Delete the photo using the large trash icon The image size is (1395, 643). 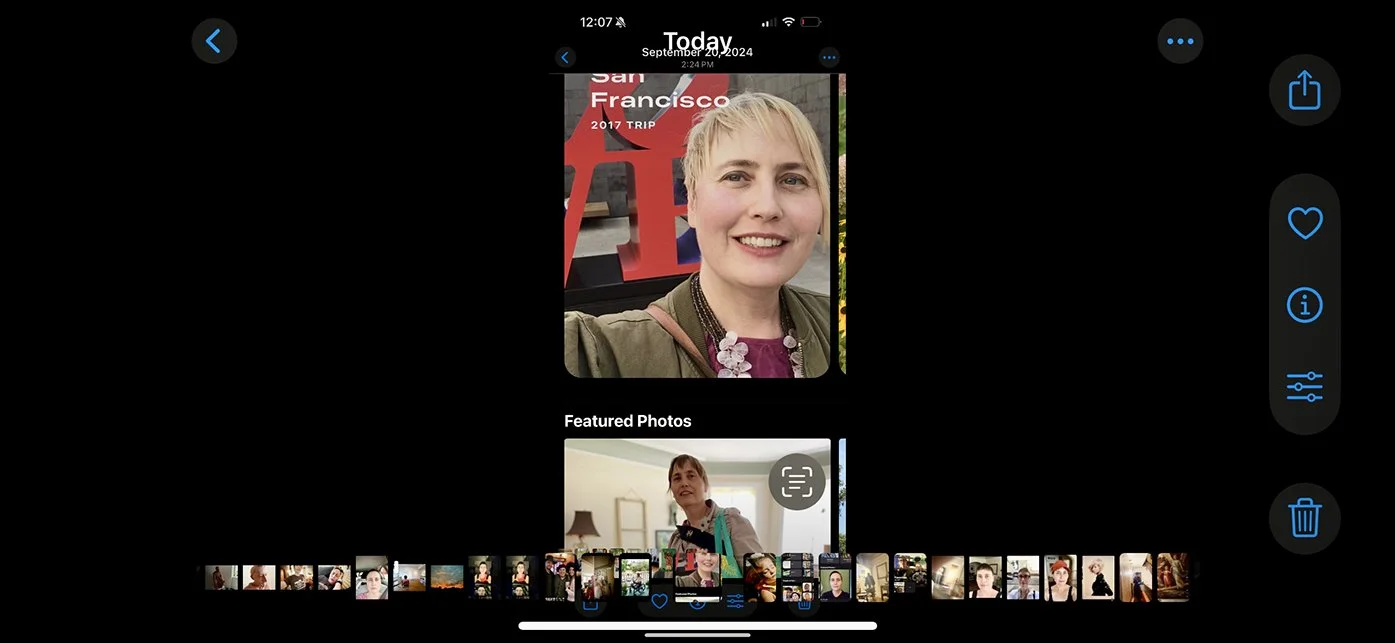(1304, 519)
